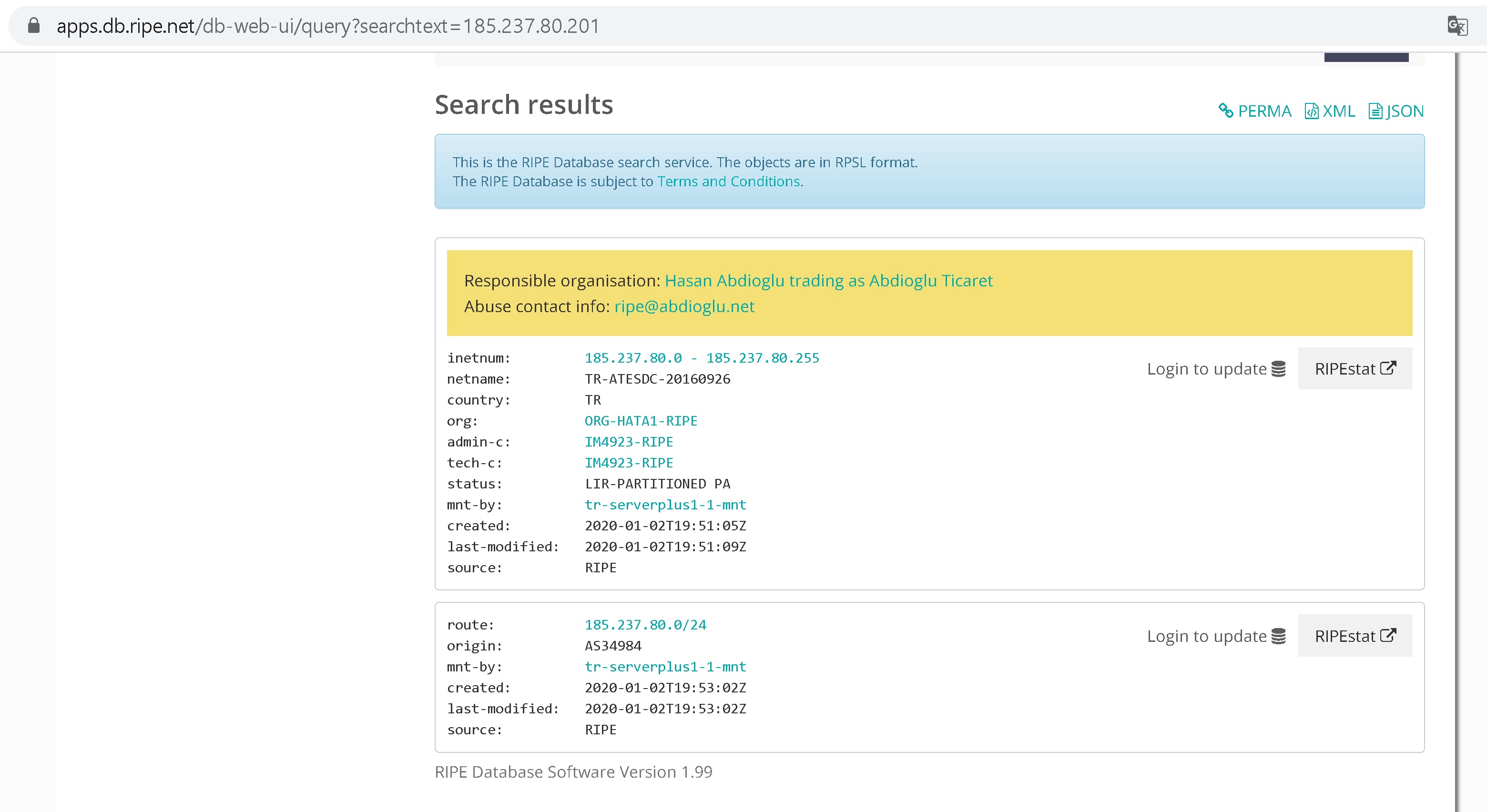Screen dimensions: 1487x812
Task: Select status LIR-PARTITIONED PA text
Action: click(x=658, y=484)
